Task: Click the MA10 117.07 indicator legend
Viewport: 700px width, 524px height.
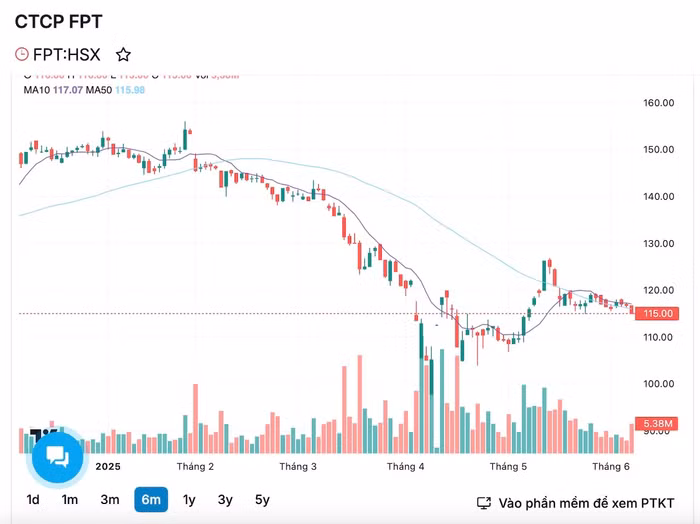Action: tap(53, 90)
